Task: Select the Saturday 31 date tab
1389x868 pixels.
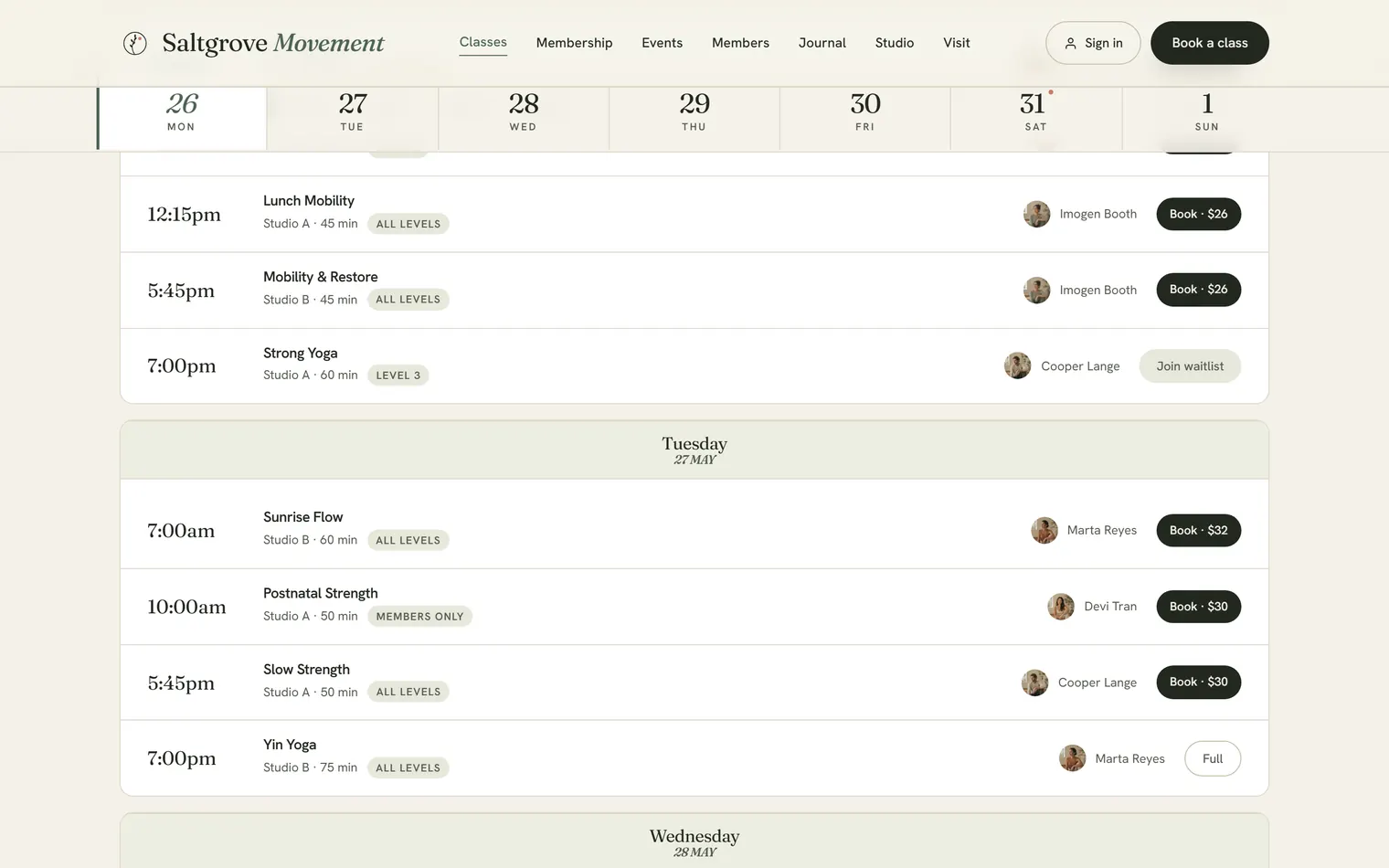Action: [1036, 118]
